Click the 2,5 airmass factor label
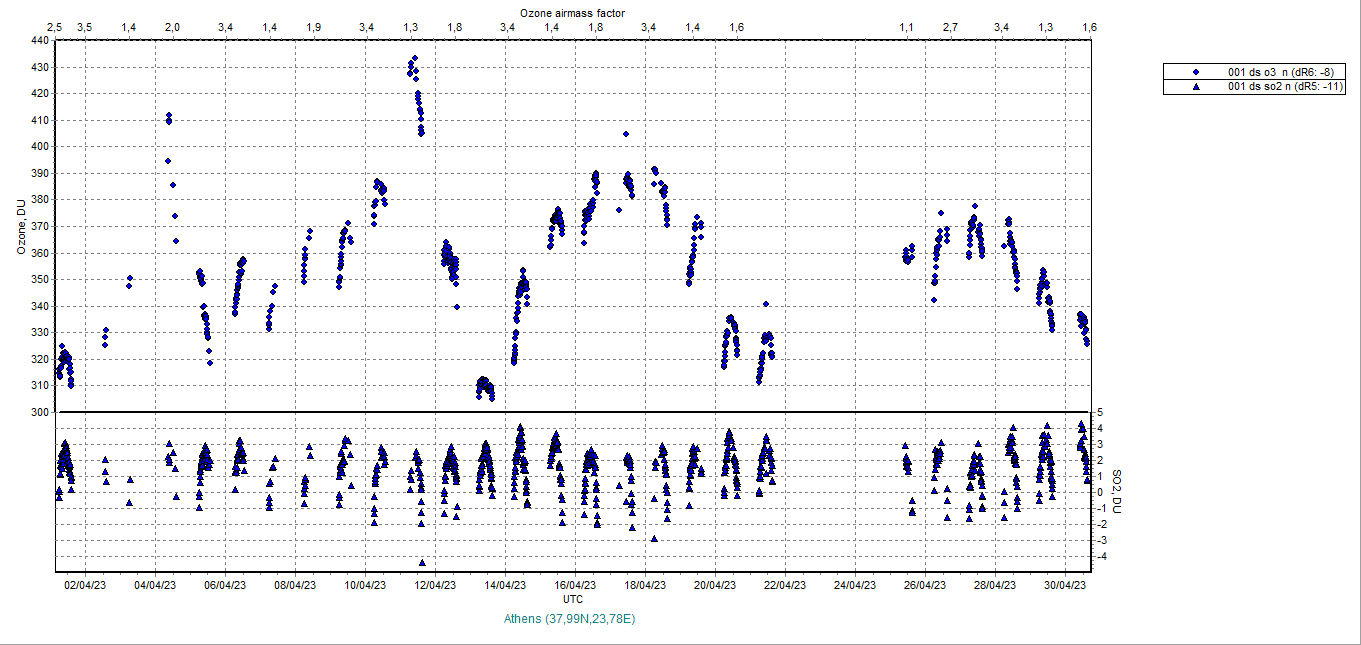The height and width of the screenshot is (645, 1361). coord(55,27)
